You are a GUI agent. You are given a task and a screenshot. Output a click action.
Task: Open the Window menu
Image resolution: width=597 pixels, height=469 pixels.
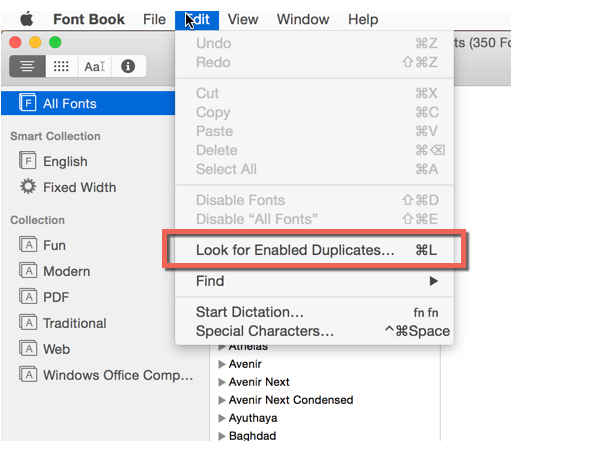[303, 19]
